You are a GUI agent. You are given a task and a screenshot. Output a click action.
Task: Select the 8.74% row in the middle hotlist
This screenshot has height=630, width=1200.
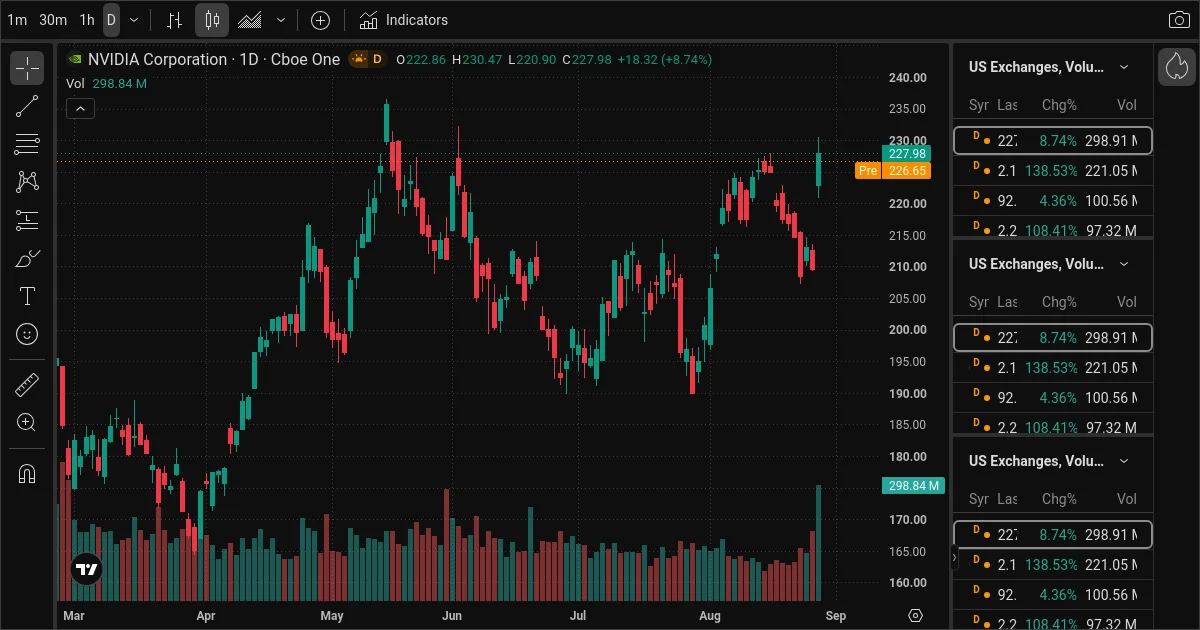point(1053,338)
